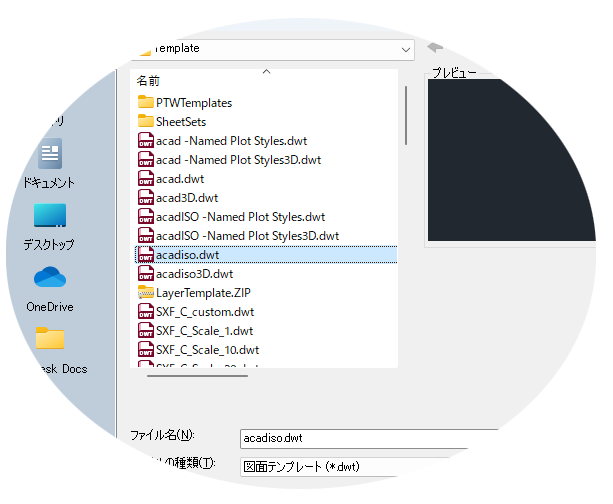Select the PTWTemplates folder name
This screenshot has width=613, height=504.
pyautogui.click(x=194, y=103)
